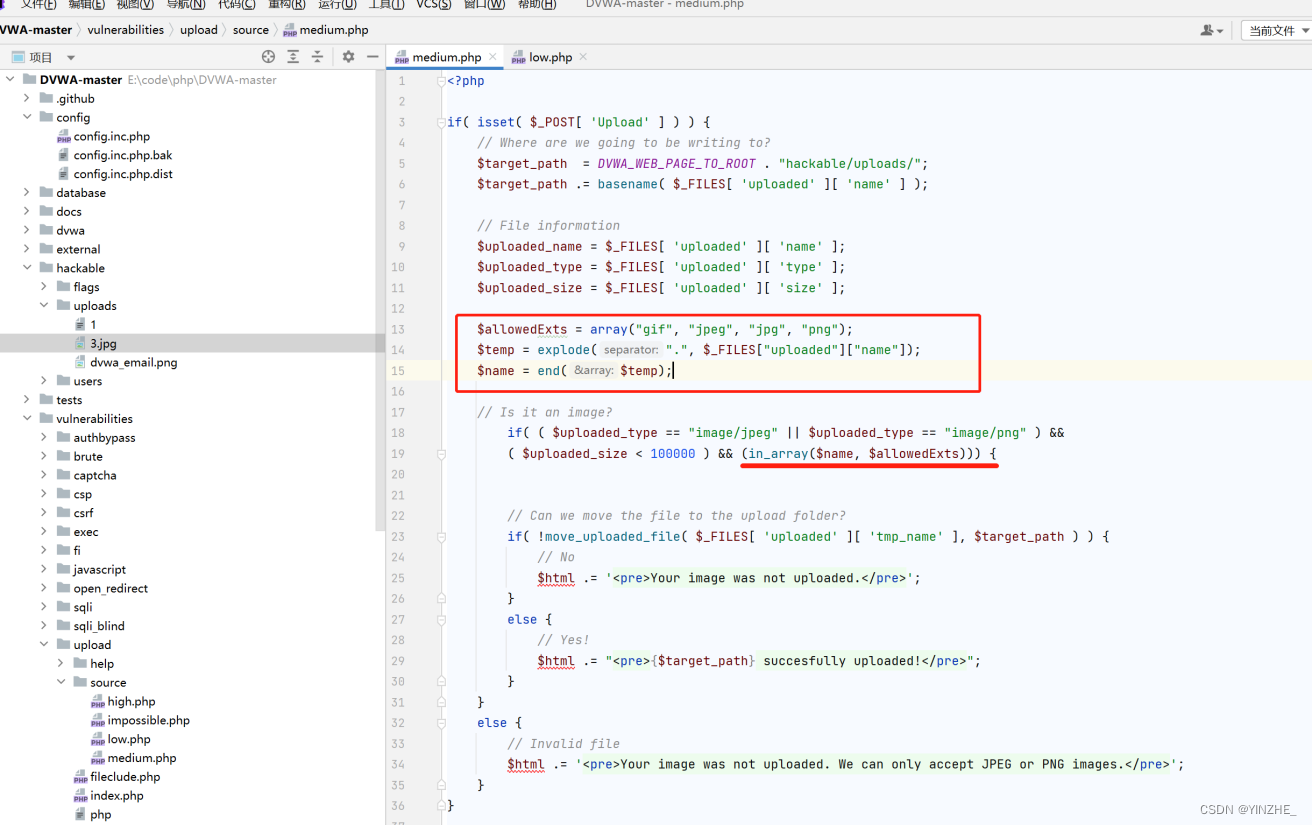Switch to the low.php editor tab

pos(551,57)
